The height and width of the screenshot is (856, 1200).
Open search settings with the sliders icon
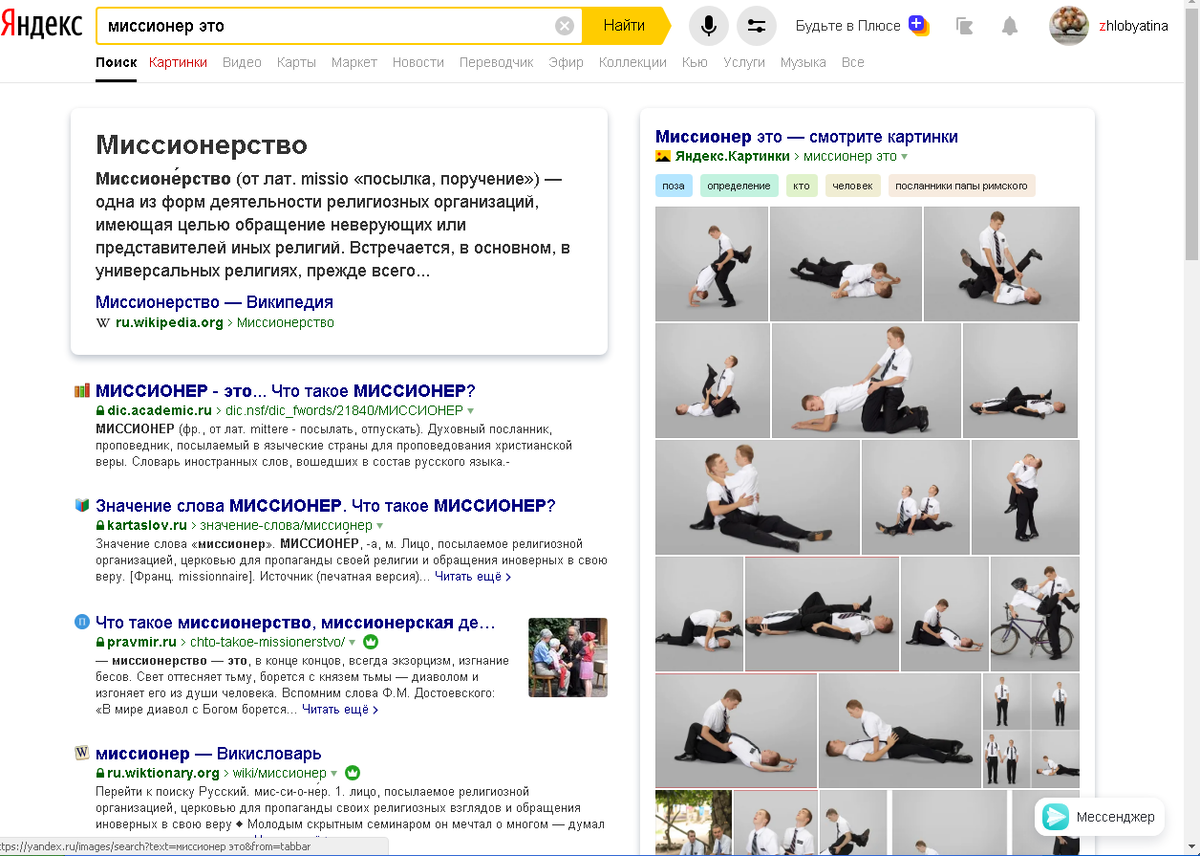click(756, 26)
